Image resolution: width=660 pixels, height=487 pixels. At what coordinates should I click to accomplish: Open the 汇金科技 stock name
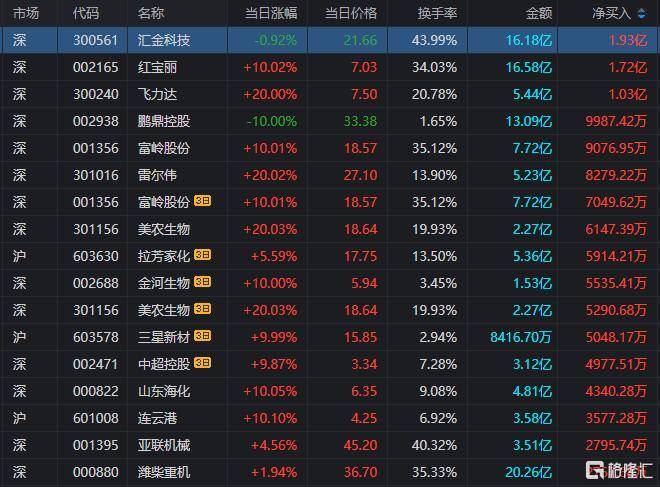tap(164, 40)
